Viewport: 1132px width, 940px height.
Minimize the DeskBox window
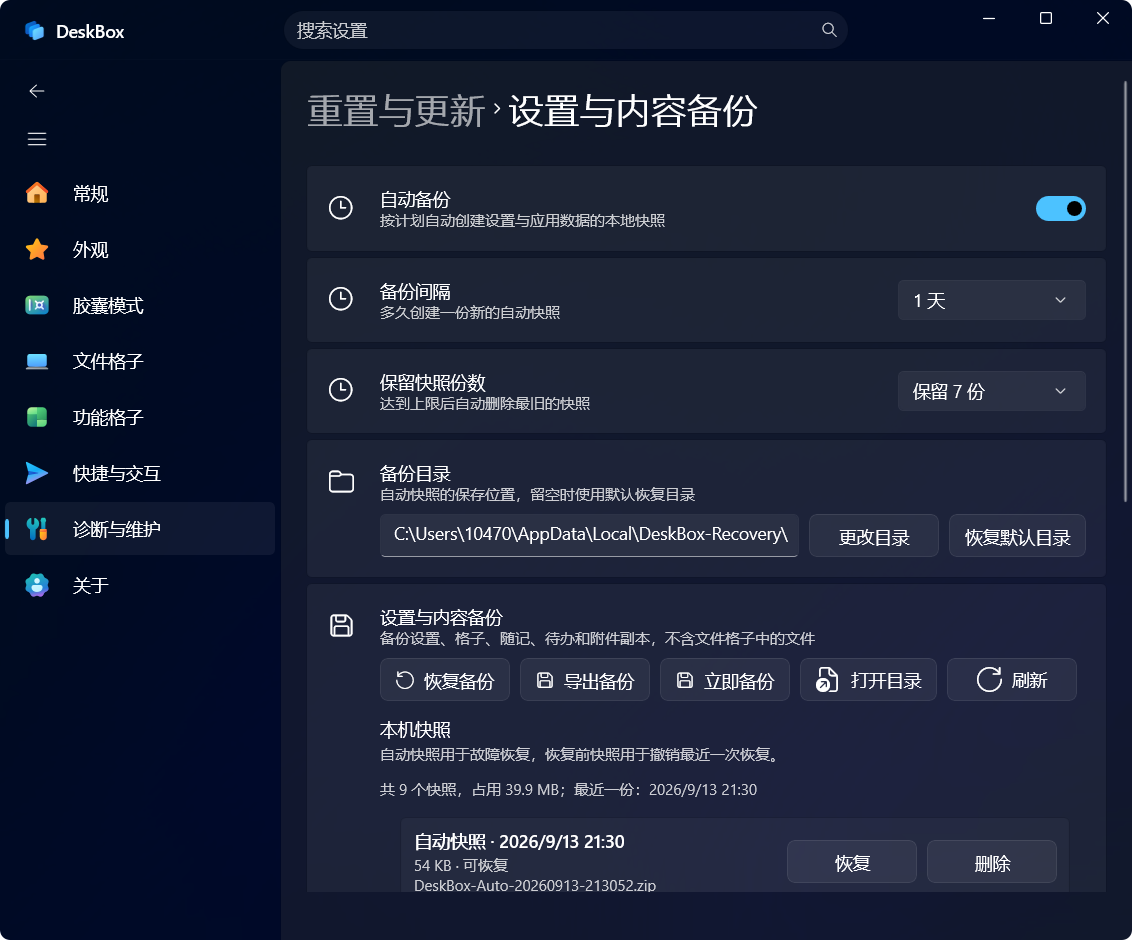[x=989, y=19]
